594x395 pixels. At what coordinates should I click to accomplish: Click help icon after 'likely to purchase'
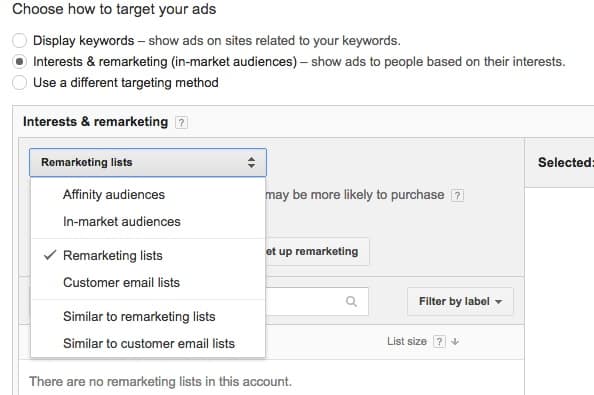click(457, 195)
